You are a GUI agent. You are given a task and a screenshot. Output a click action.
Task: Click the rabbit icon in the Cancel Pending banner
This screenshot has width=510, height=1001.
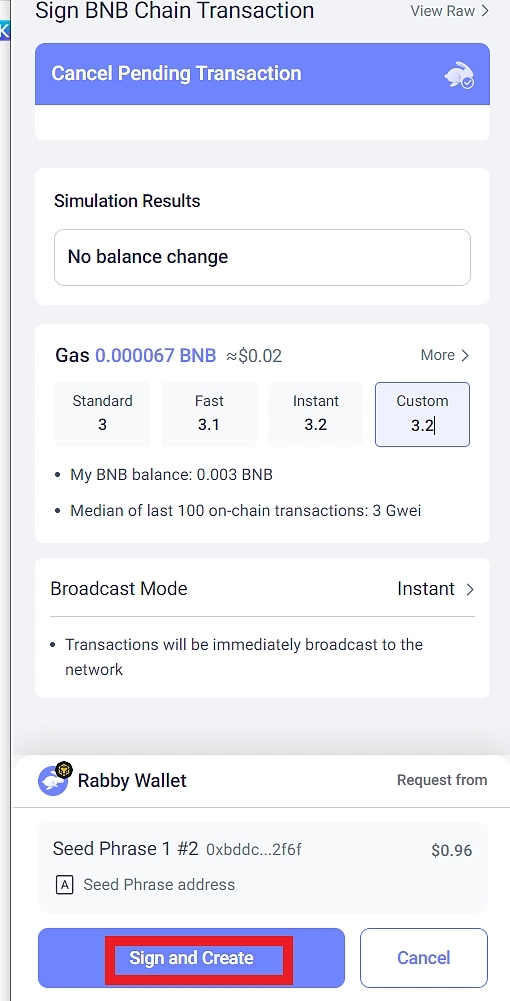(x=459, y=77)
